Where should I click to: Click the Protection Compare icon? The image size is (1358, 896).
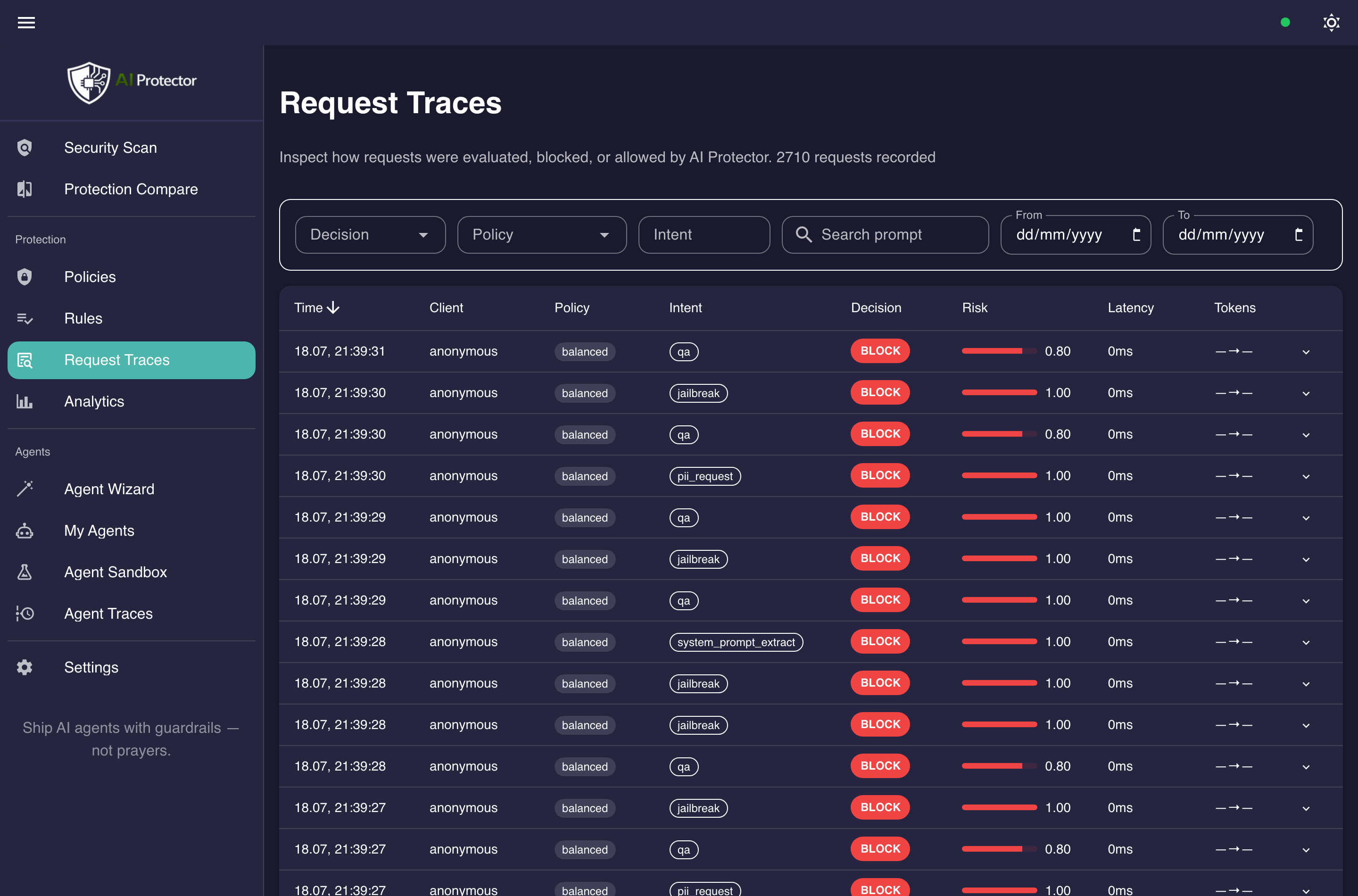tap(25, 189)
